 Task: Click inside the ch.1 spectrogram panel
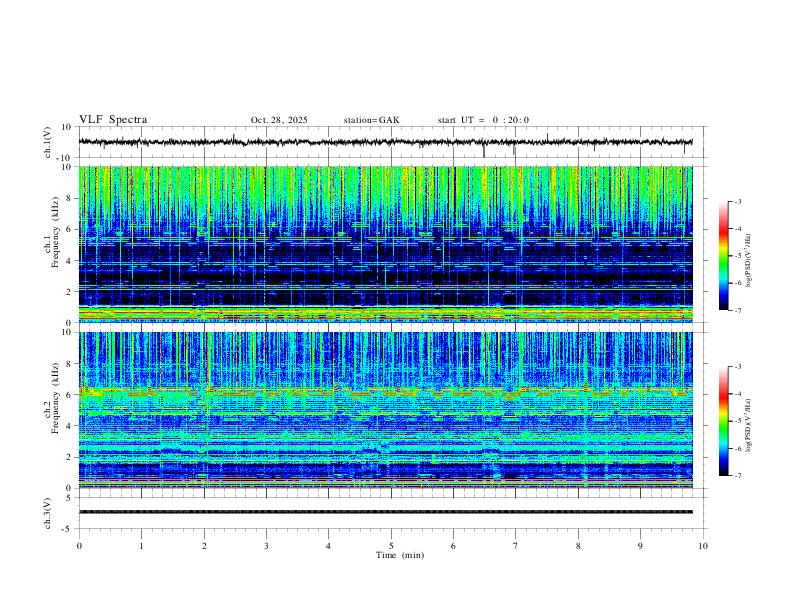pyautogui.click(x=385, y=244)
